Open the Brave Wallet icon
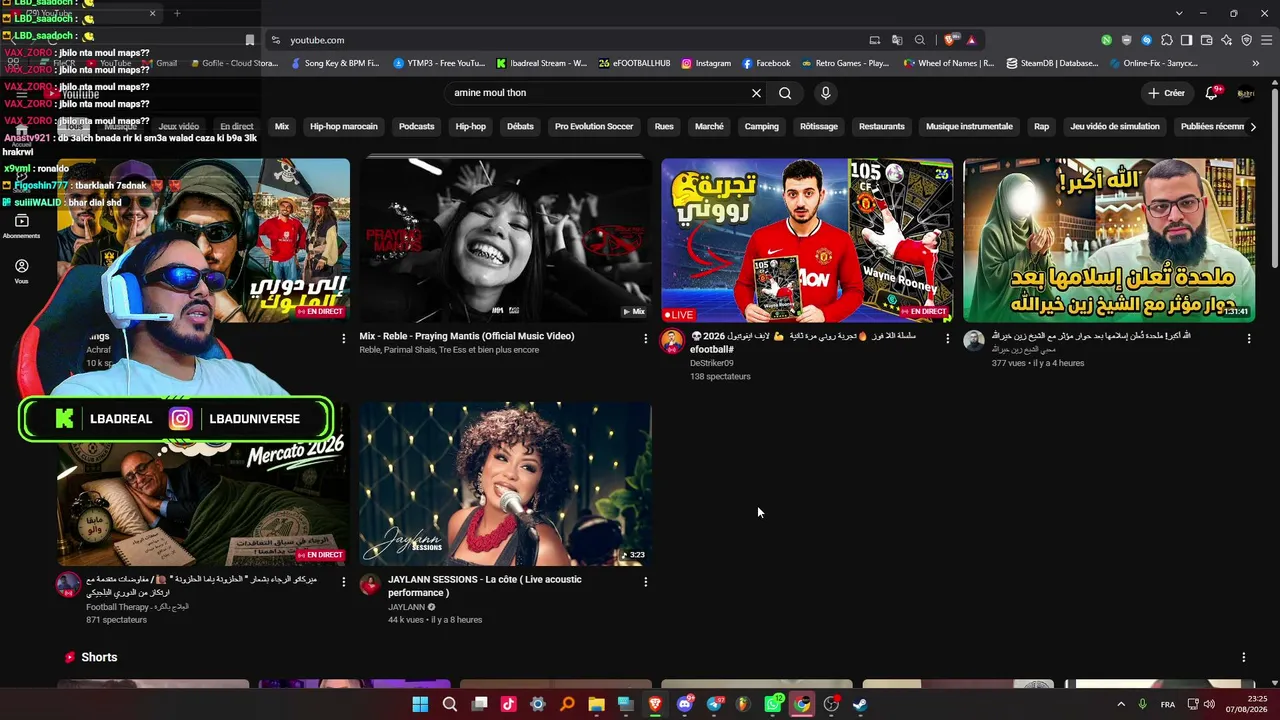Image resolution: width=1280 pixels, height=720 pixels. pyautogui.click(x=1206, y=40)
